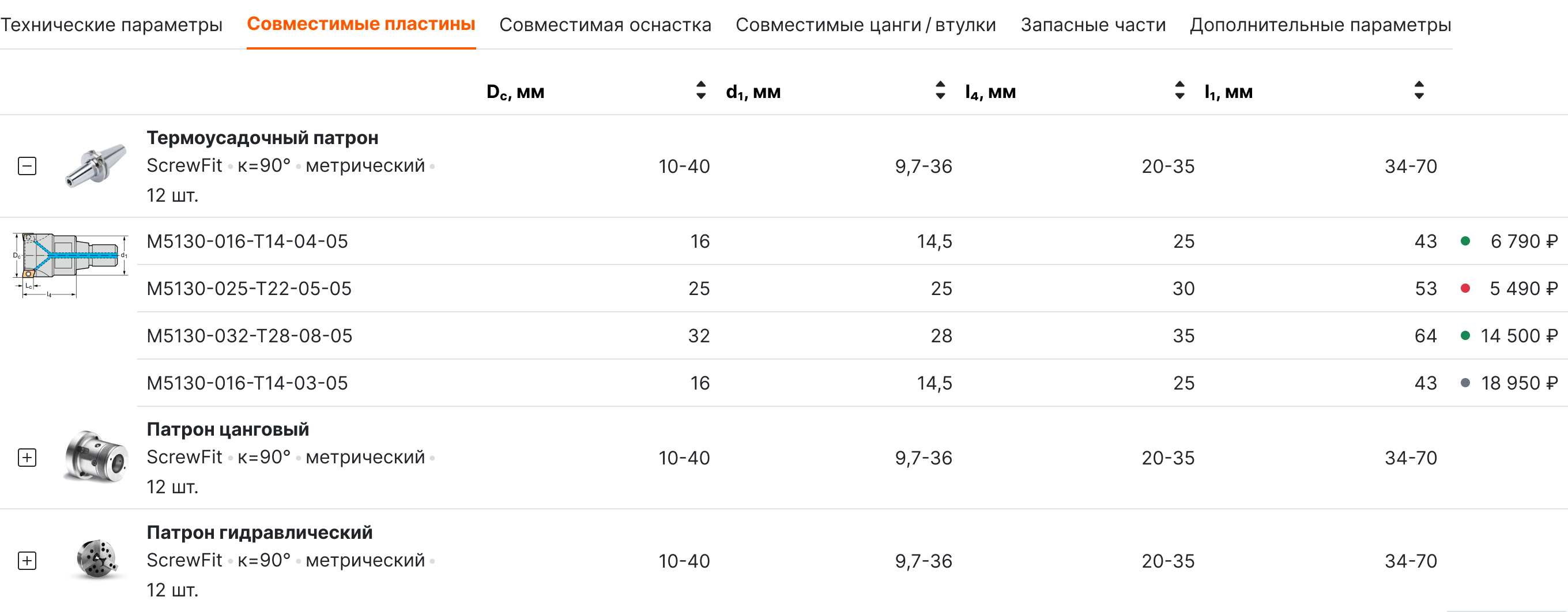The height and width of the screenshot is (612, 1568).
Task: Switch to Дополнительные параметры tab
Action: [x=1320, y=25]
